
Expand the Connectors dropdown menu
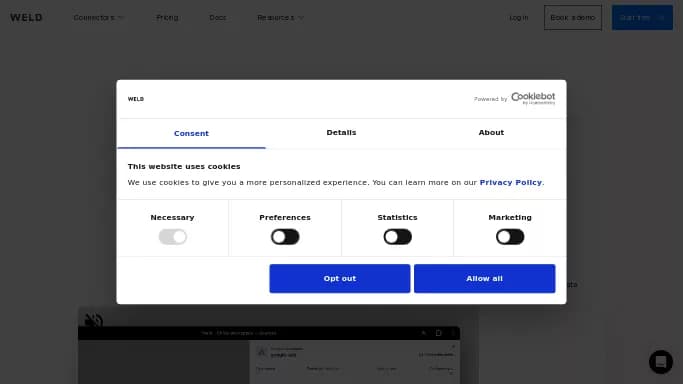(x=98, y=17)
